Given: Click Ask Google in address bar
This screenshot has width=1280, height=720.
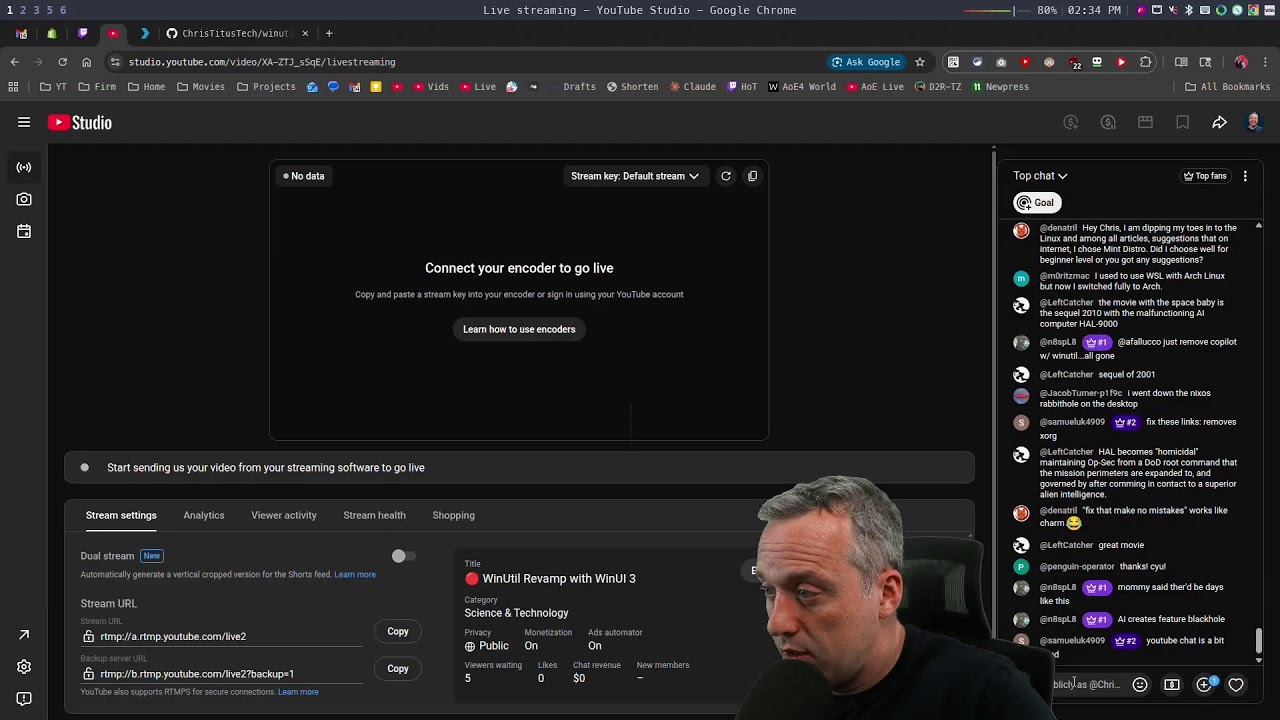Looking at the screenshot, I should click(866, 62).
